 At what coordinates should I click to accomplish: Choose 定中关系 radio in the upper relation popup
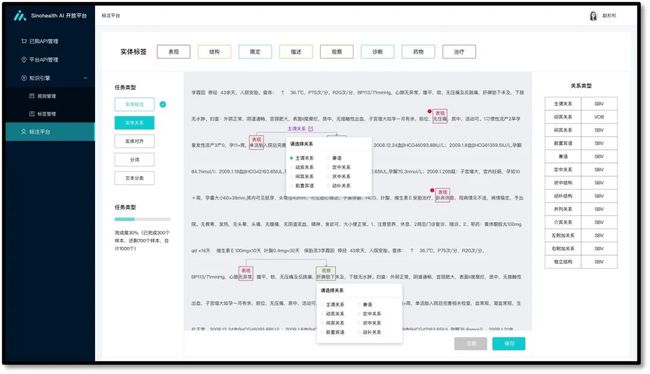tap(329, 167)
